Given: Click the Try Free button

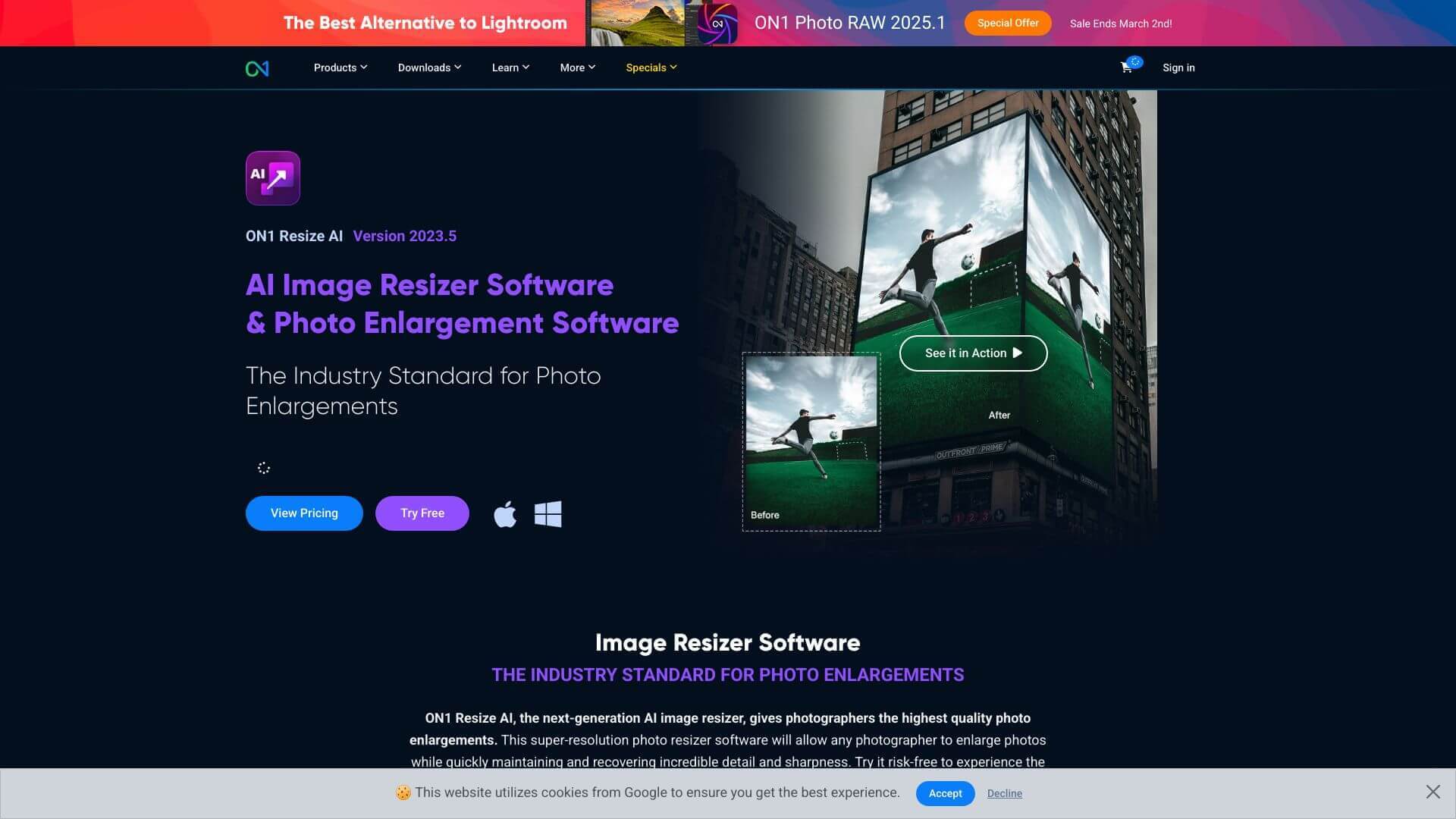Looking at the screenshot, I should pyautogui.click(x=422, y=513).
